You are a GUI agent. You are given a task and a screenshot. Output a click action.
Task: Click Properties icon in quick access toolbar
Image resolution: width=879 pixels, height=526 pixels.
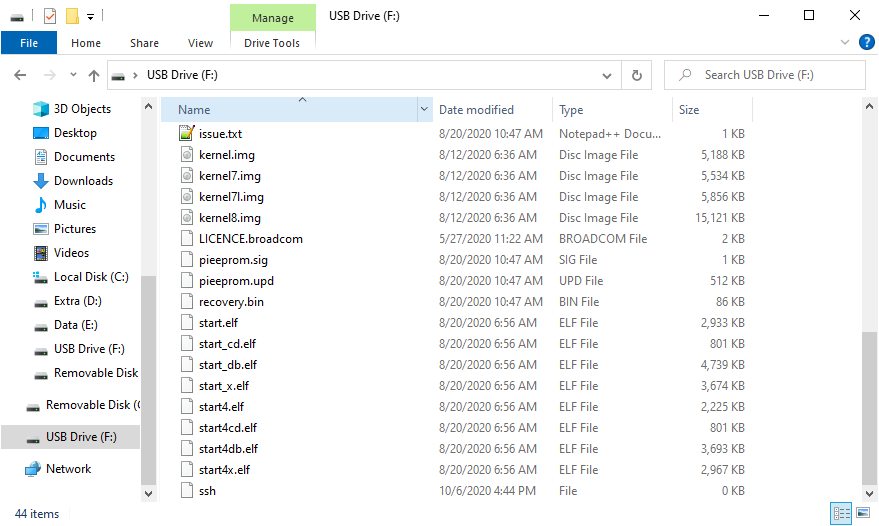click(50, 16)
